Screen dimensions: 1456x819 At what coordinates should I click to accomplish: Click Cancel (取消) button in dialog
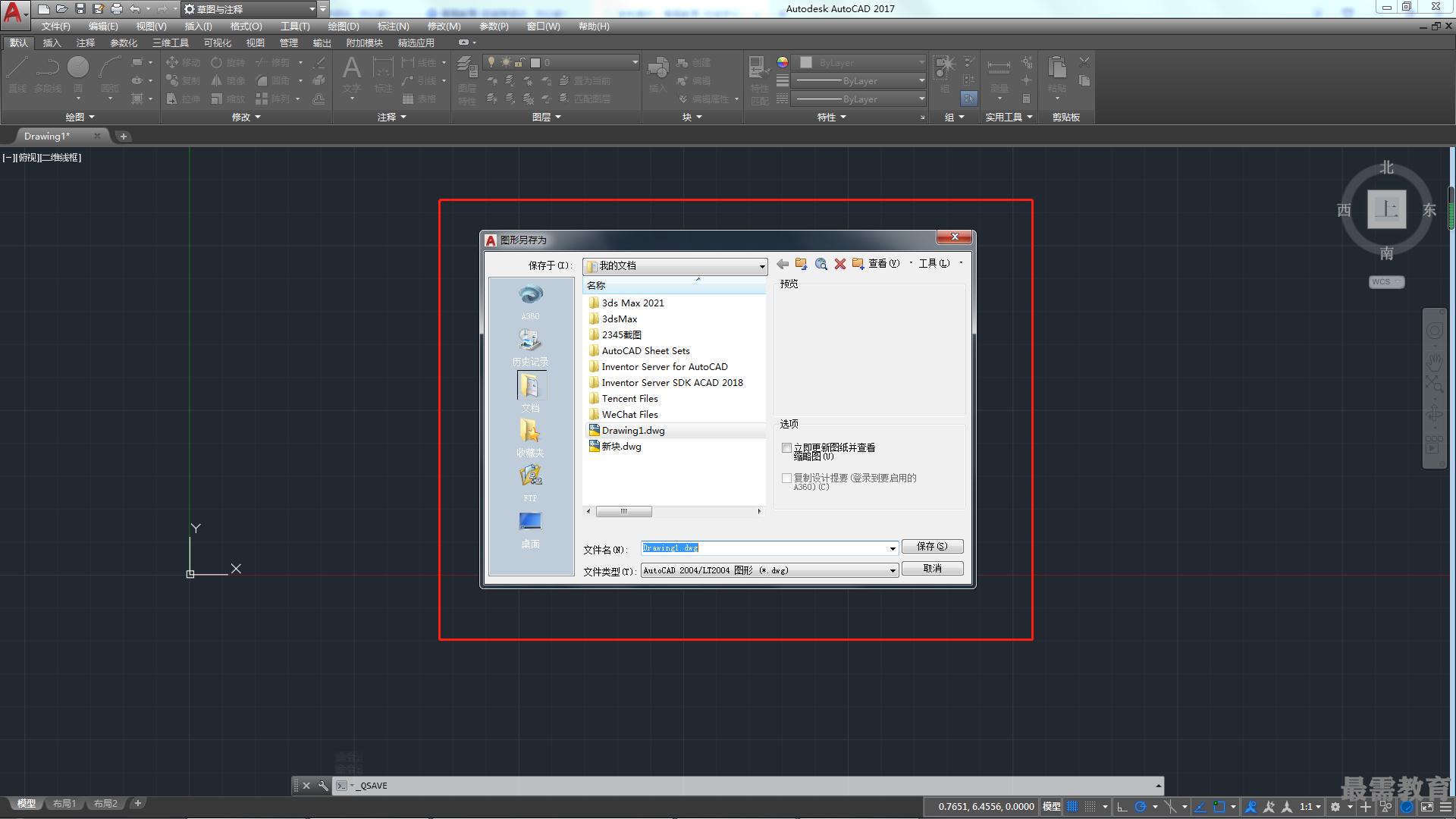(x=932, y=569)
